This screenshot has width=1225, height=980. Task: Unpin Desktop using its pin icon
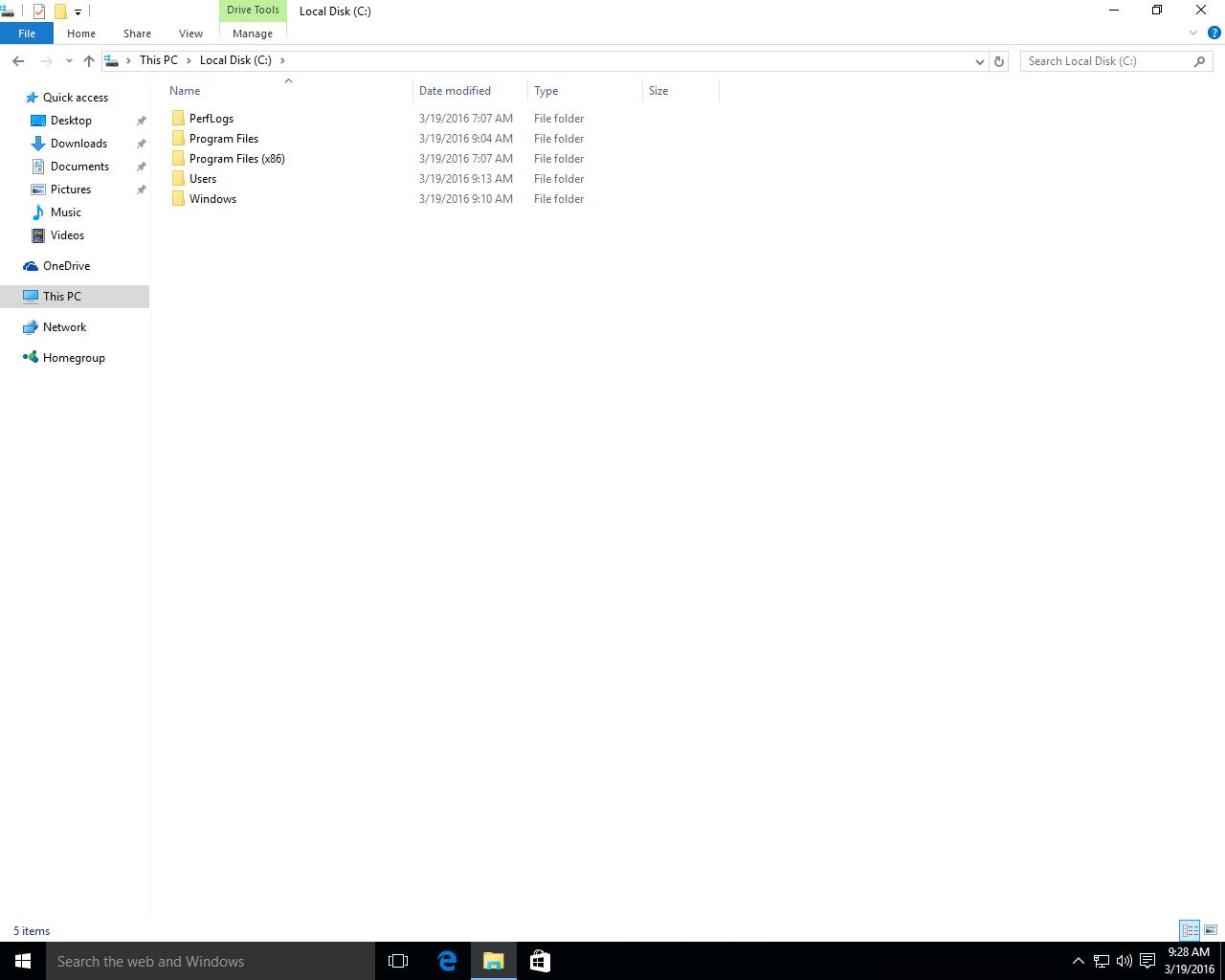(141, 121)
